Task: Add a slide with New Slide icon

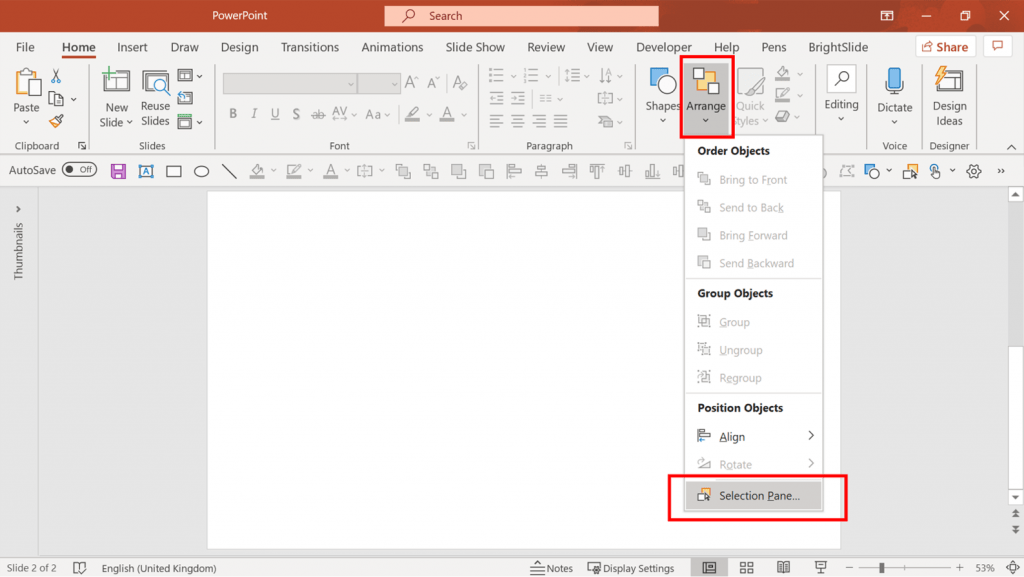Action: [116, 81]
